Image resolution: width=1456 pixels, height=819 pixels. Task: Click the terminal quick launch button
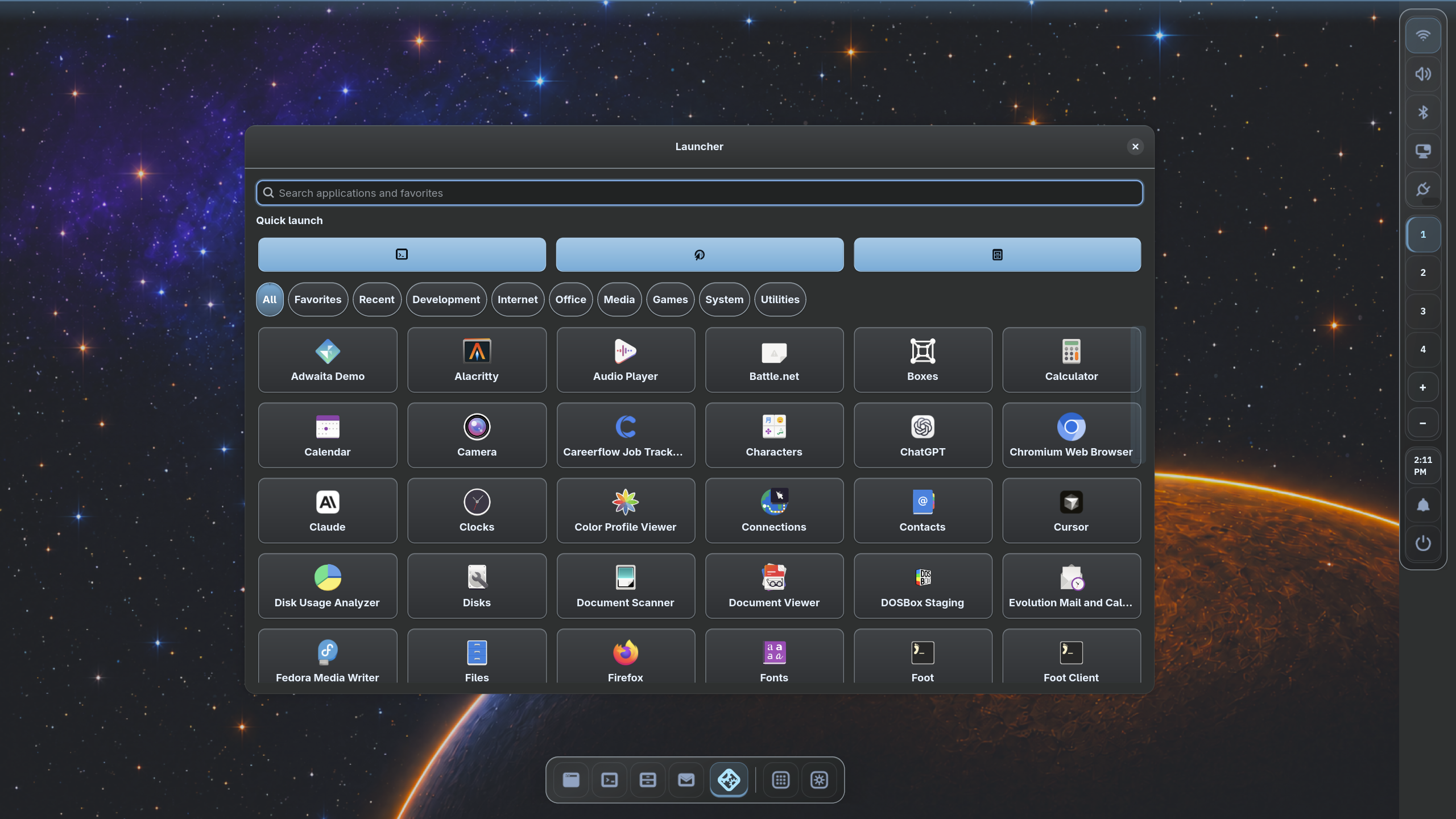[402, 254]
